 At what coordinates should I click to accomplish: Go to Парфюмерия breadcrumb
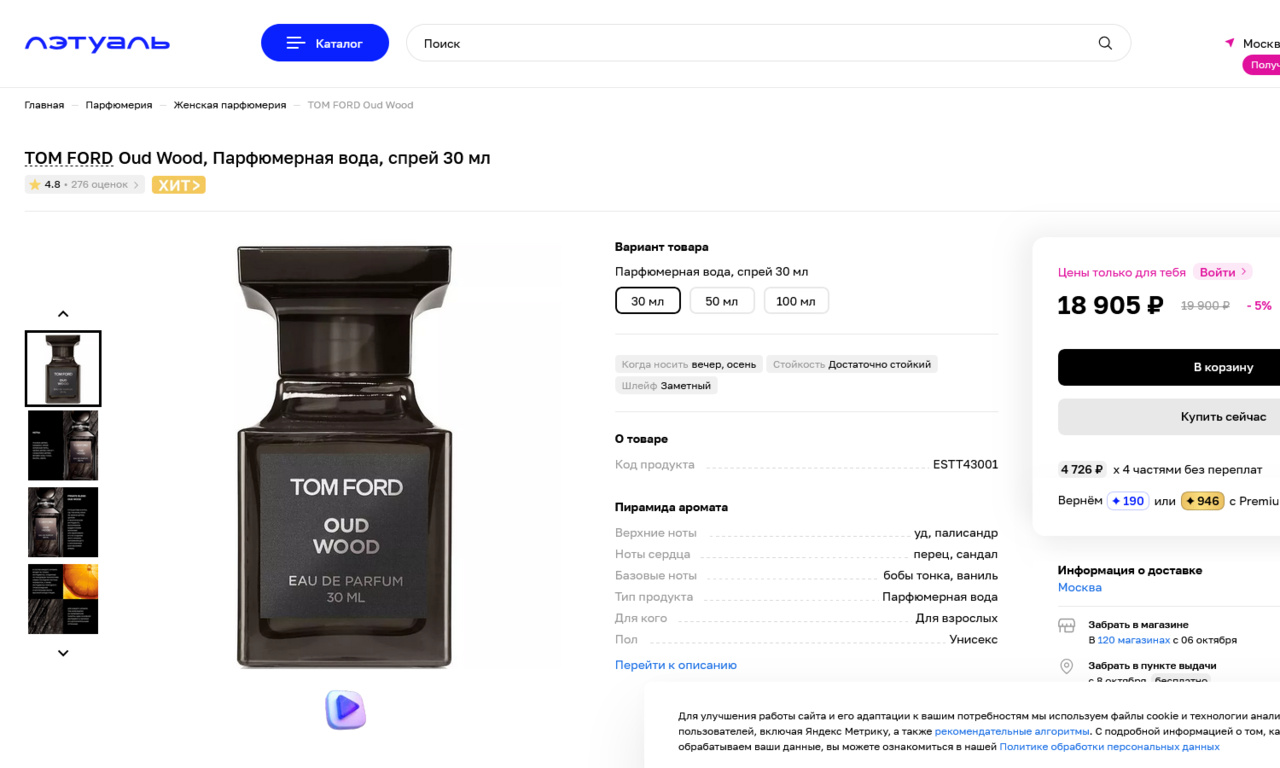pyautogui.click(x=119, y=105)
